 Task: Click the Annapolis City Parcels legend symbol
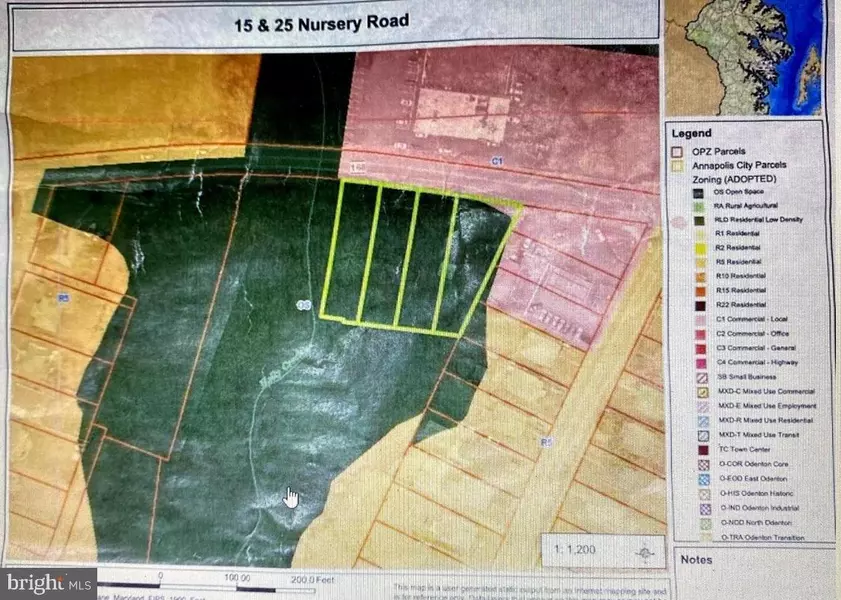[x=676, y=164]
